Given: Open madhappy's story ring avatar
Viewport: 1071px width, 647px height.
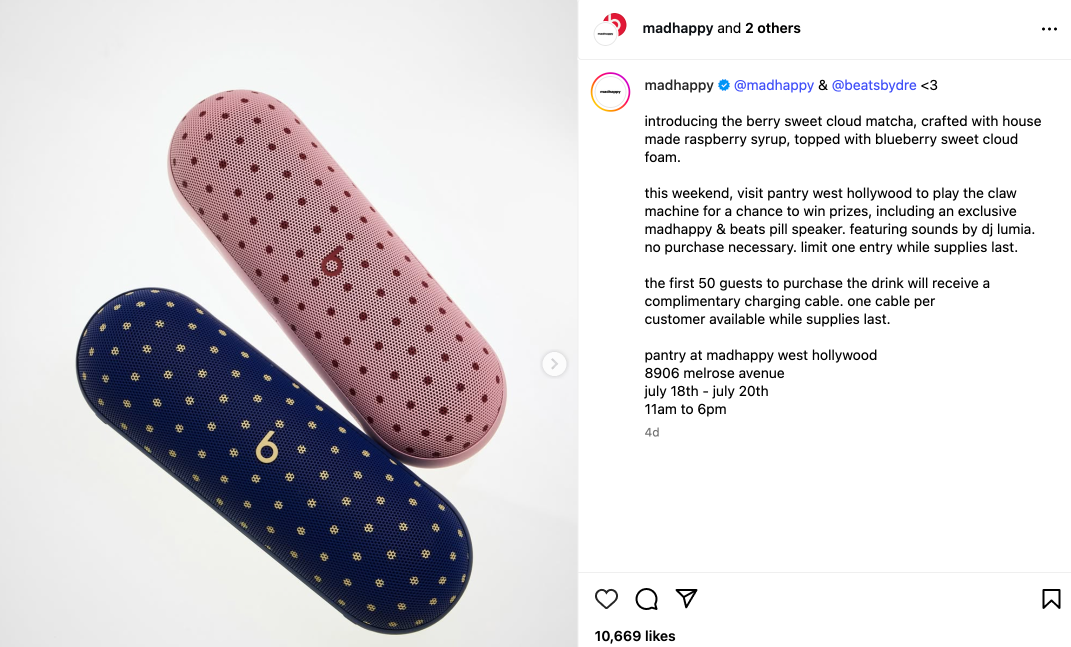Looking at the screenshot, I should point(610,92).
